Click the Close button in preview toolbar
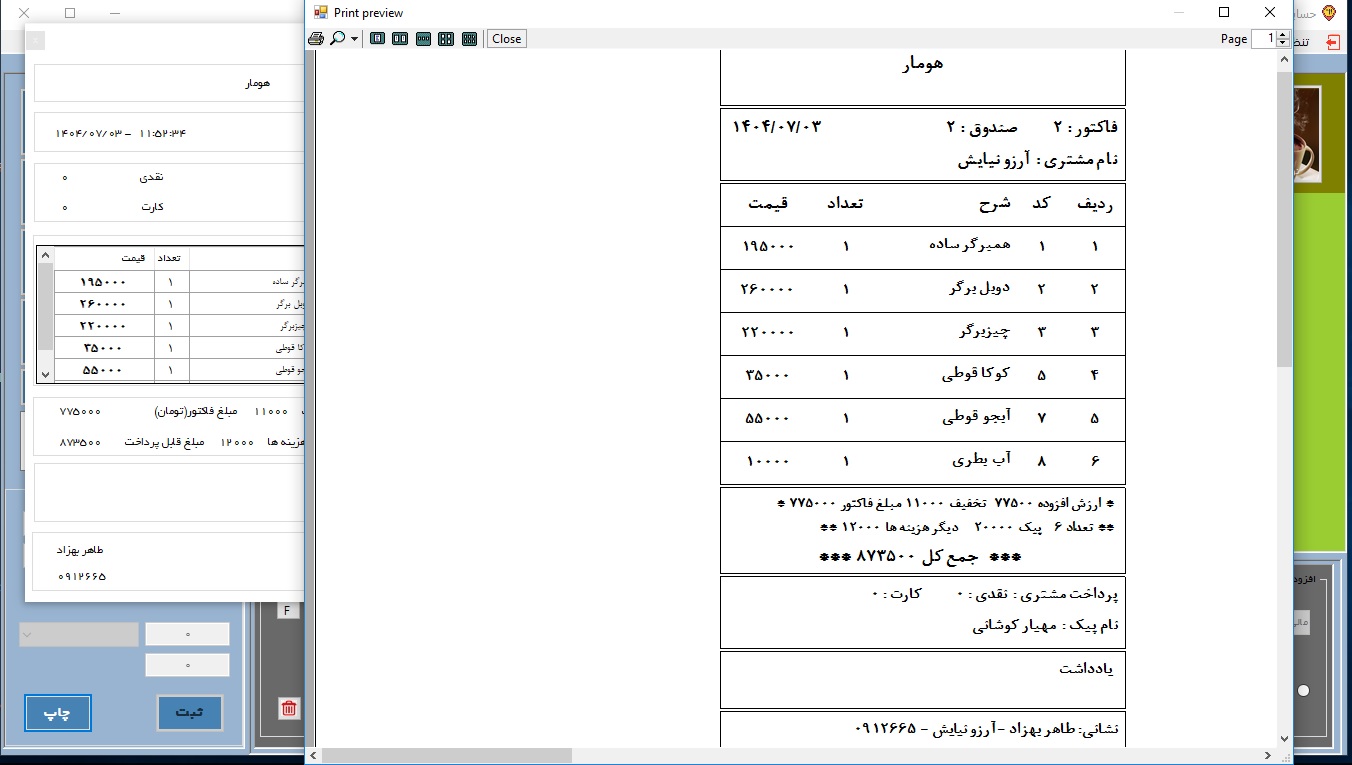Screen dimensions: 1352x765 [506, 39]
